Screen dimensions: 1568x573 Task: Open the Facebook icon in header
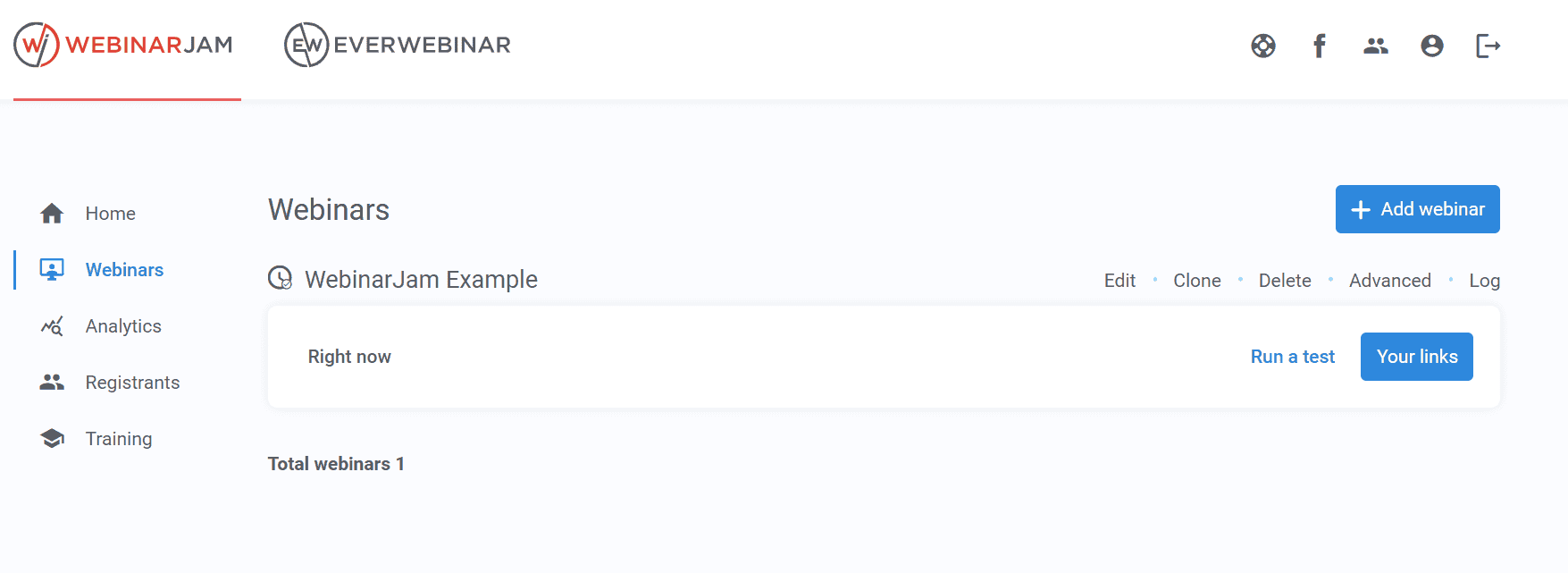1320,46
